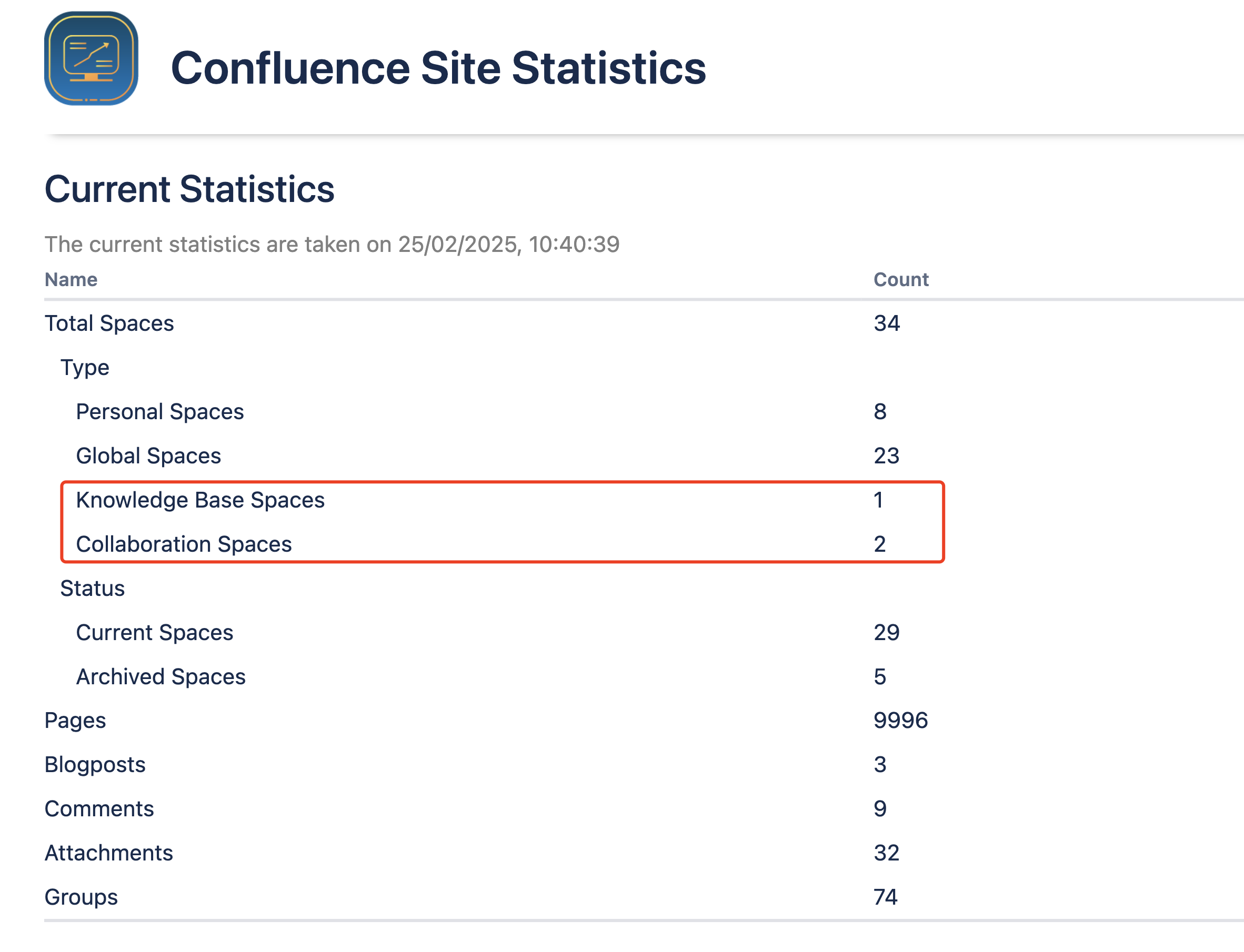Select the Total Spaces row
This screenshot has height=952, width=1244.
tap(109, 323)
